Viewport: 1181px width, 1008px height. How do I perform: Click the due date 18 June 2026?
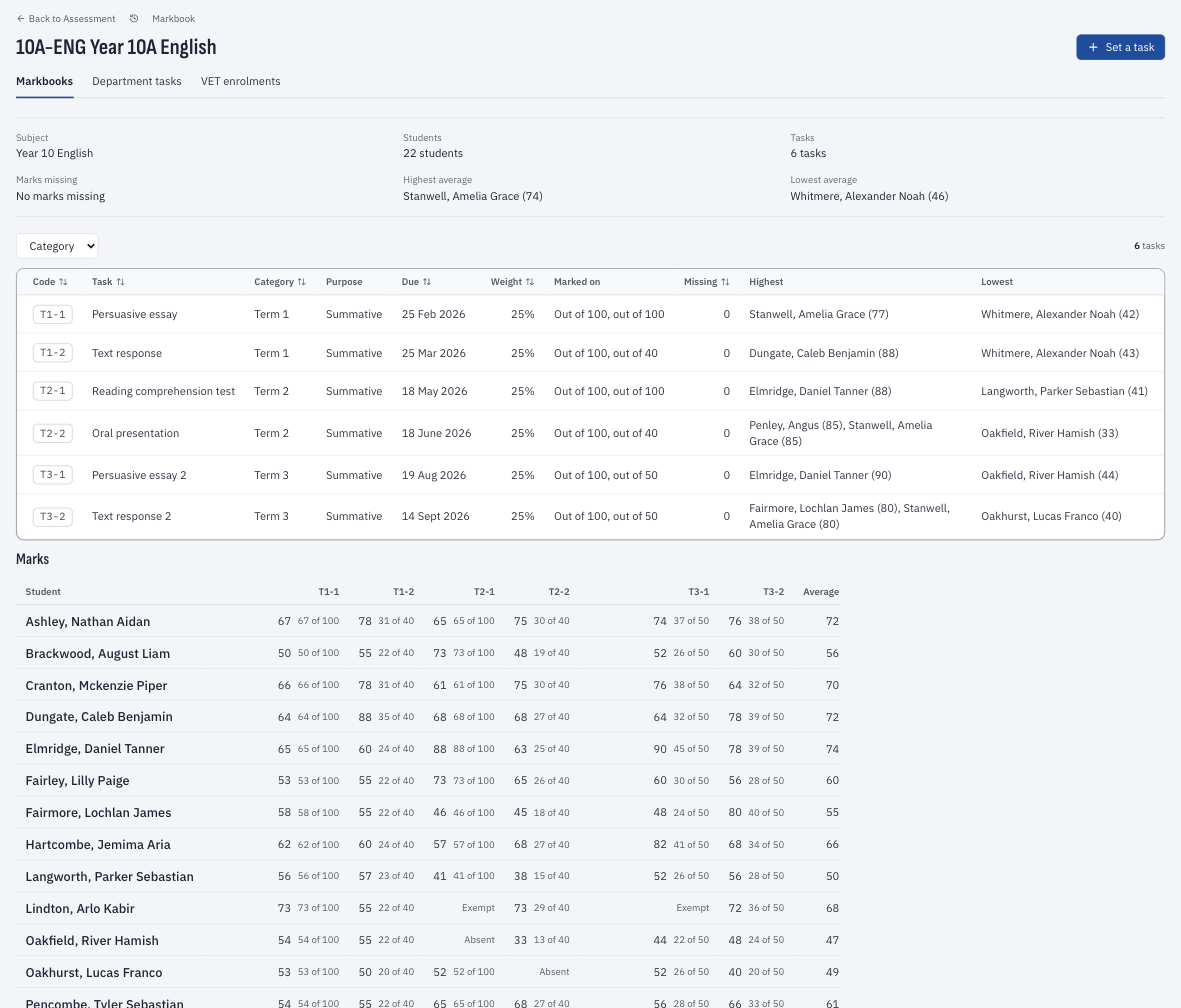click(437, 433)
